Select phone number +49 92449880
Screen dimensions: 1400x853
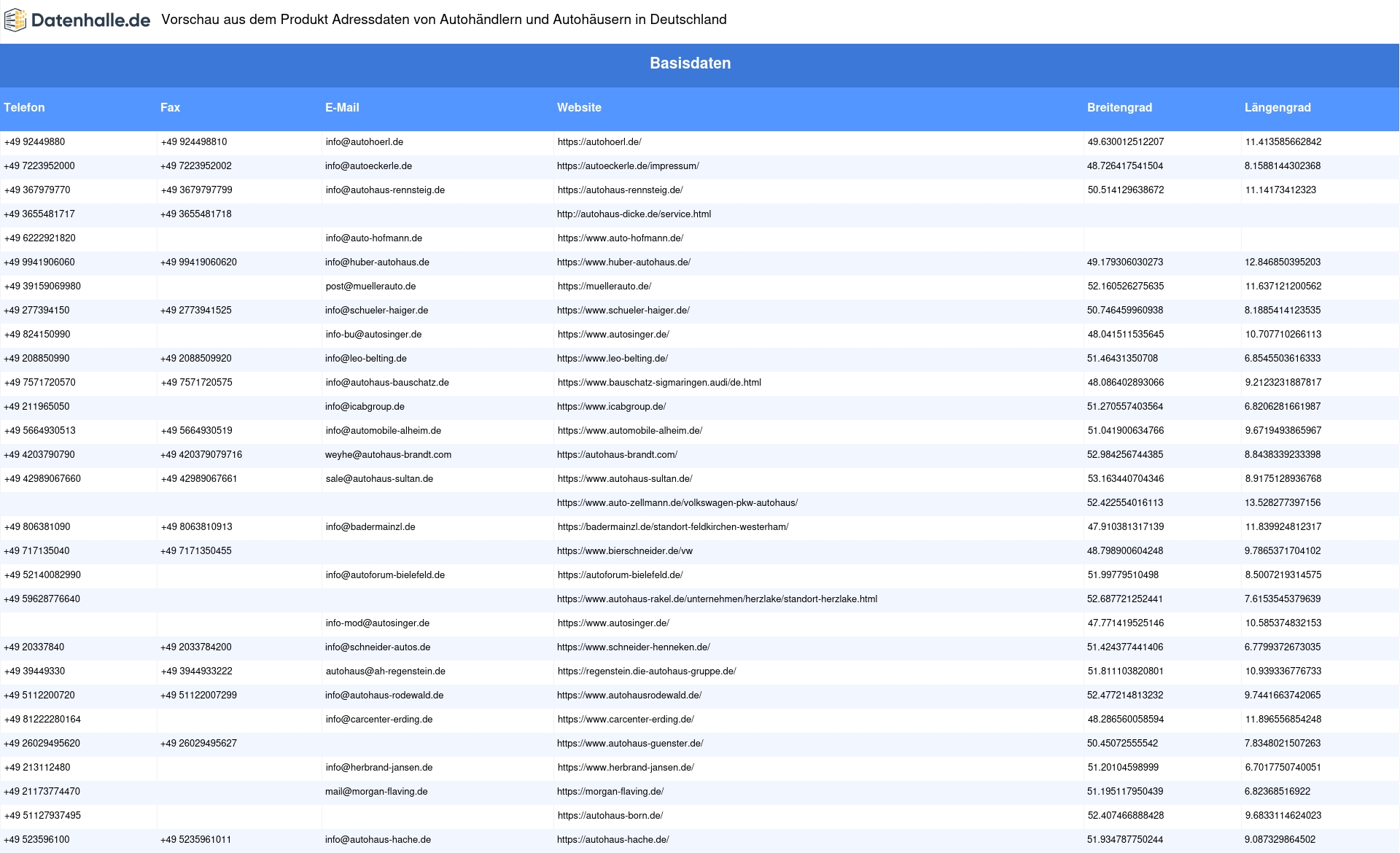pos(34,142)
